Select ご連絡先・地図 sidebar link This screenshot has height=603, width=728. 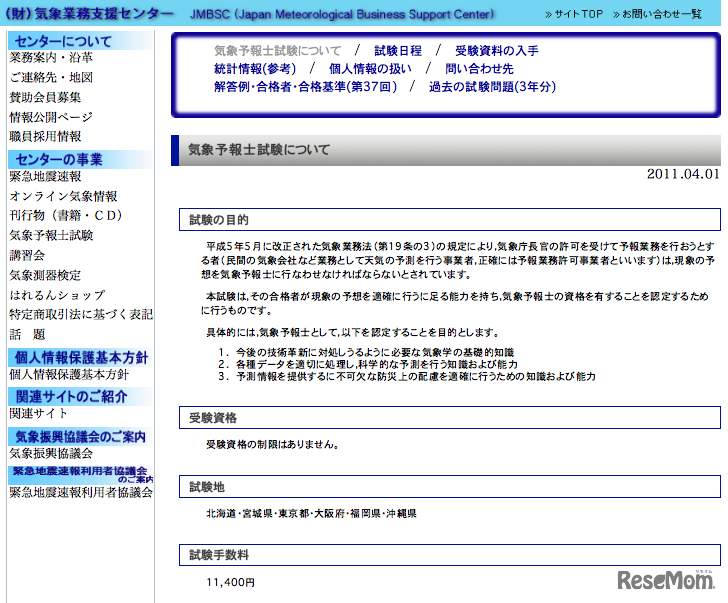point(51,78)
